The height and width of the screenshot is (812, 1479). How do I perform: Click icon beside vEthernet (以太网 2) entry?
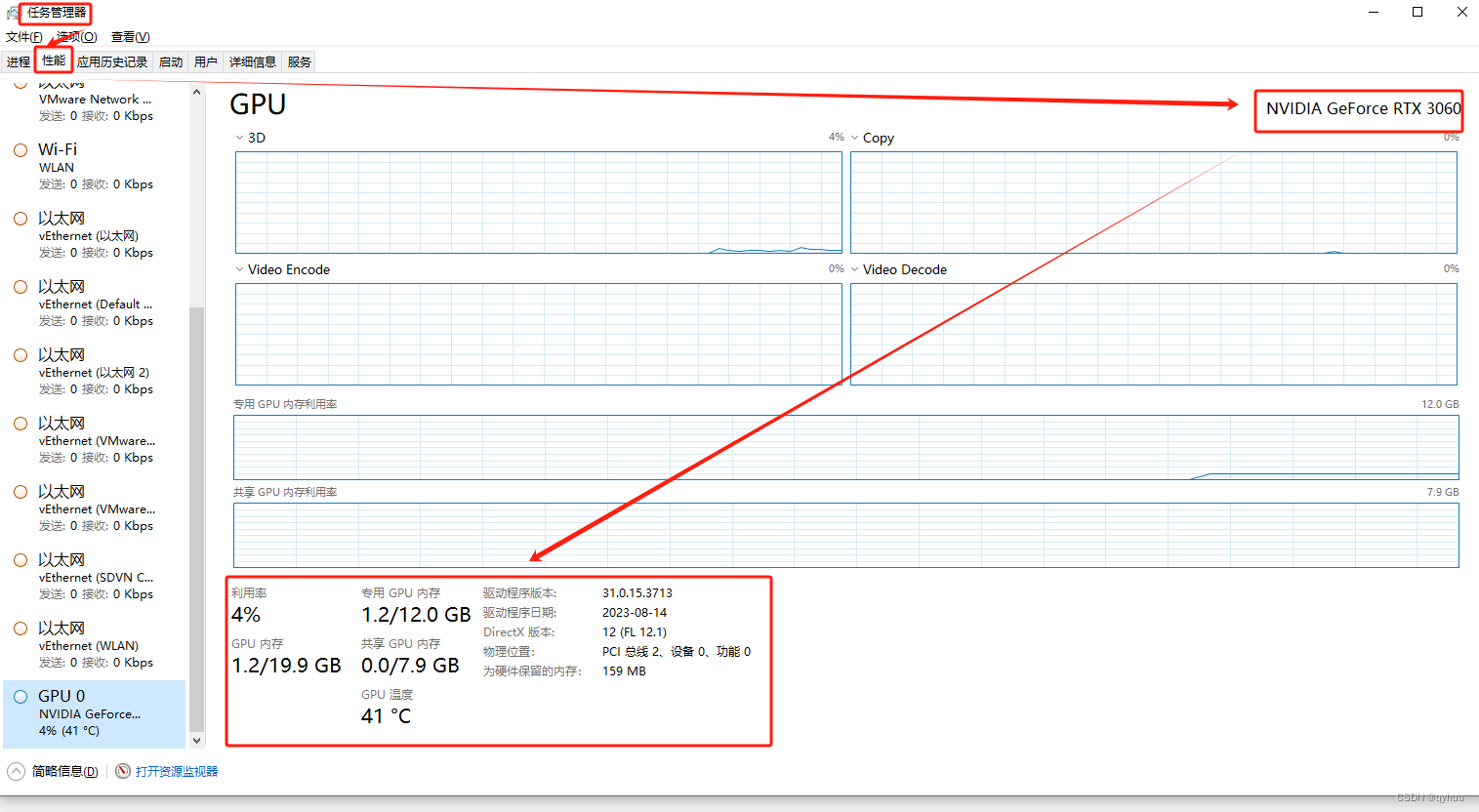coord(21,355)
